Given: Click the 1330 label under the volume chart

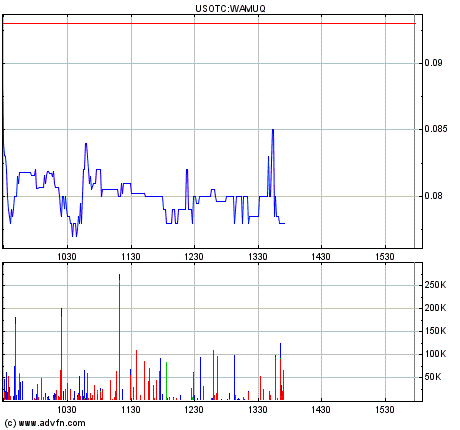Looking at the screenshot, I should coord(258,409).
